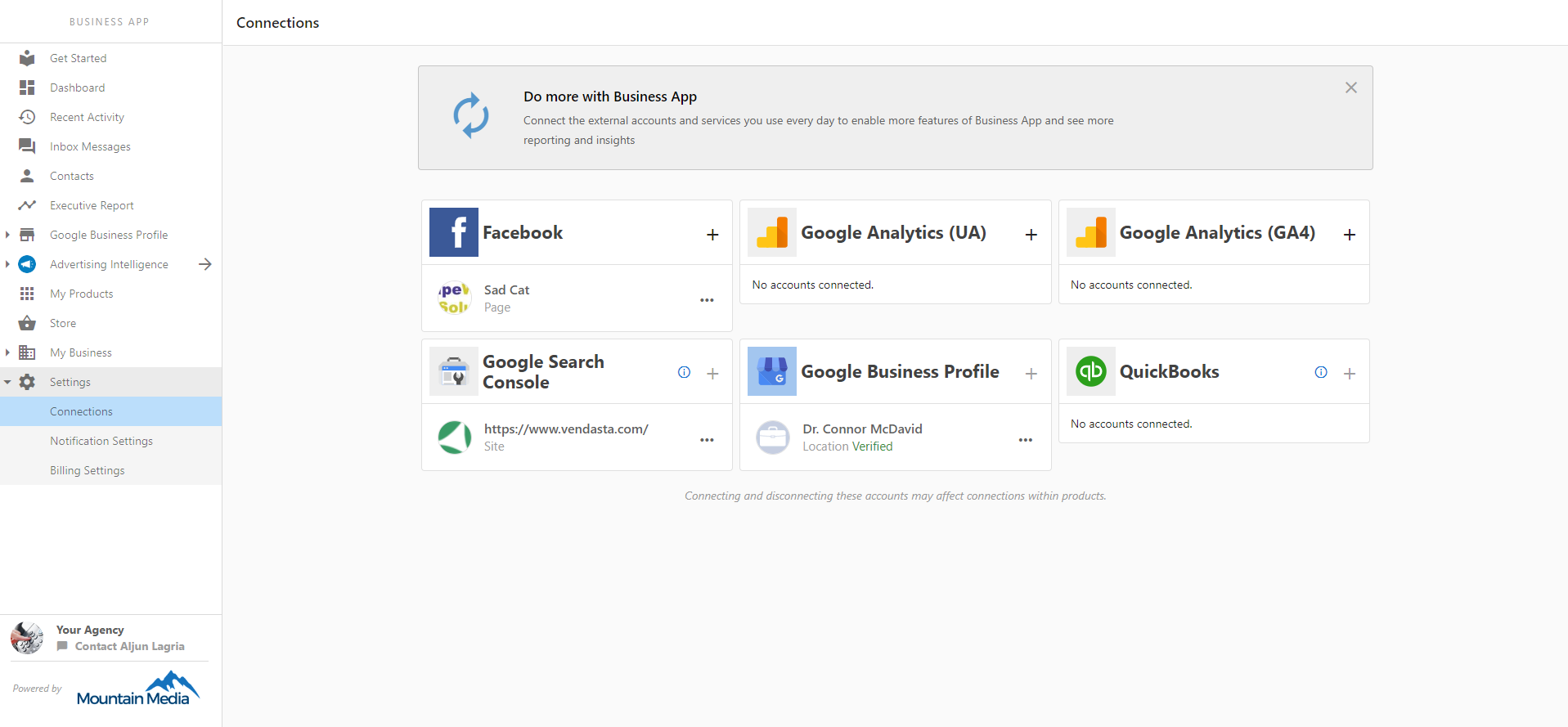Click the Dr. Connor McDavid location avatar

point(773,438)
